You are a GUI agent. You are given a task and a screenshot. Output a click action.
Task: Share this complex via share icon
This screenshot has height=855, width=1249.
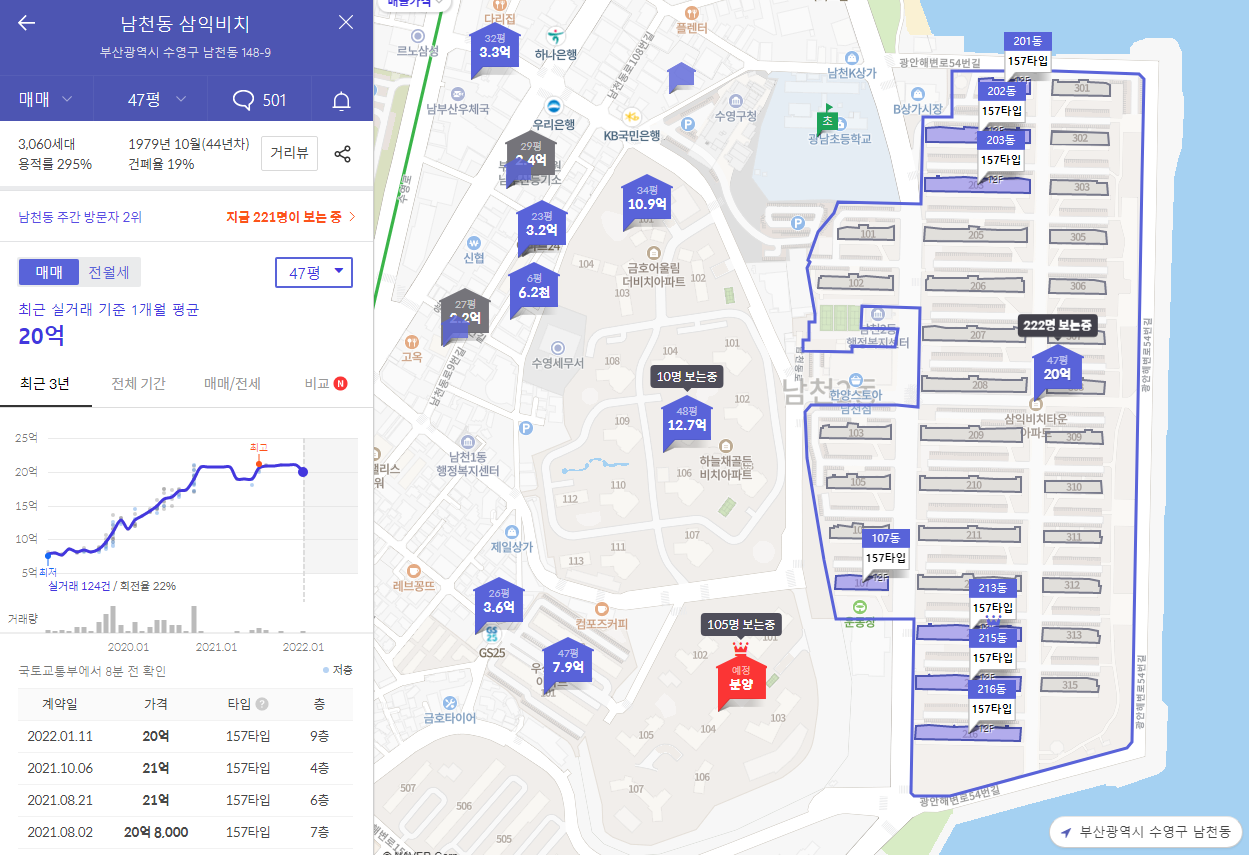point(342,154)
